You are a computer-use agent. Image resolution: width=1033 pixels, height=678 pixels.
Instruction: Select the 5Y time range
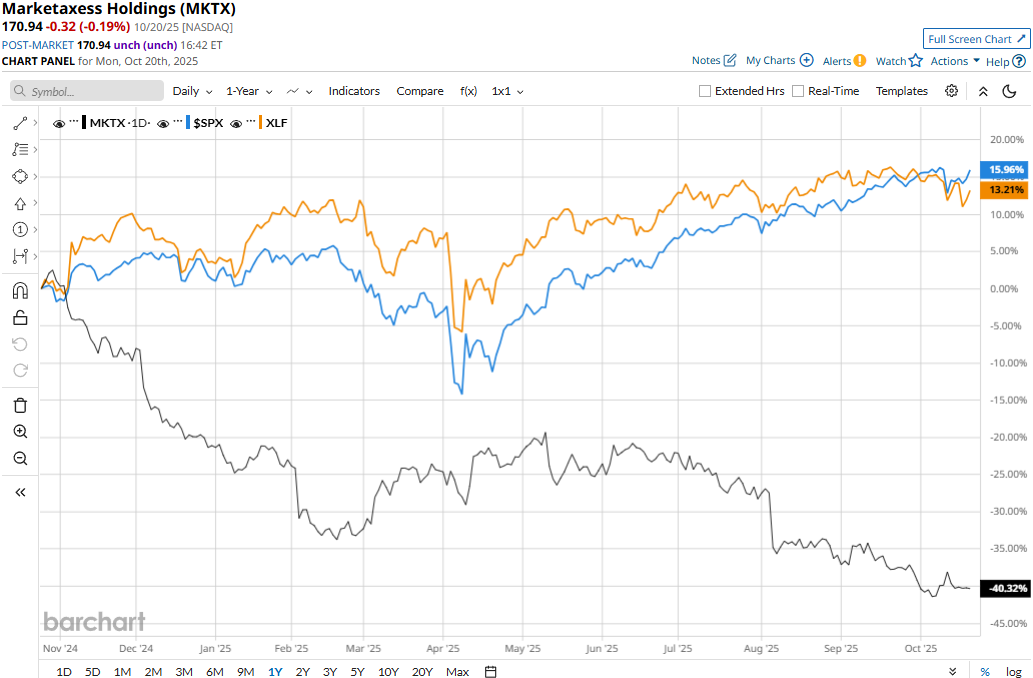(357, 671)
